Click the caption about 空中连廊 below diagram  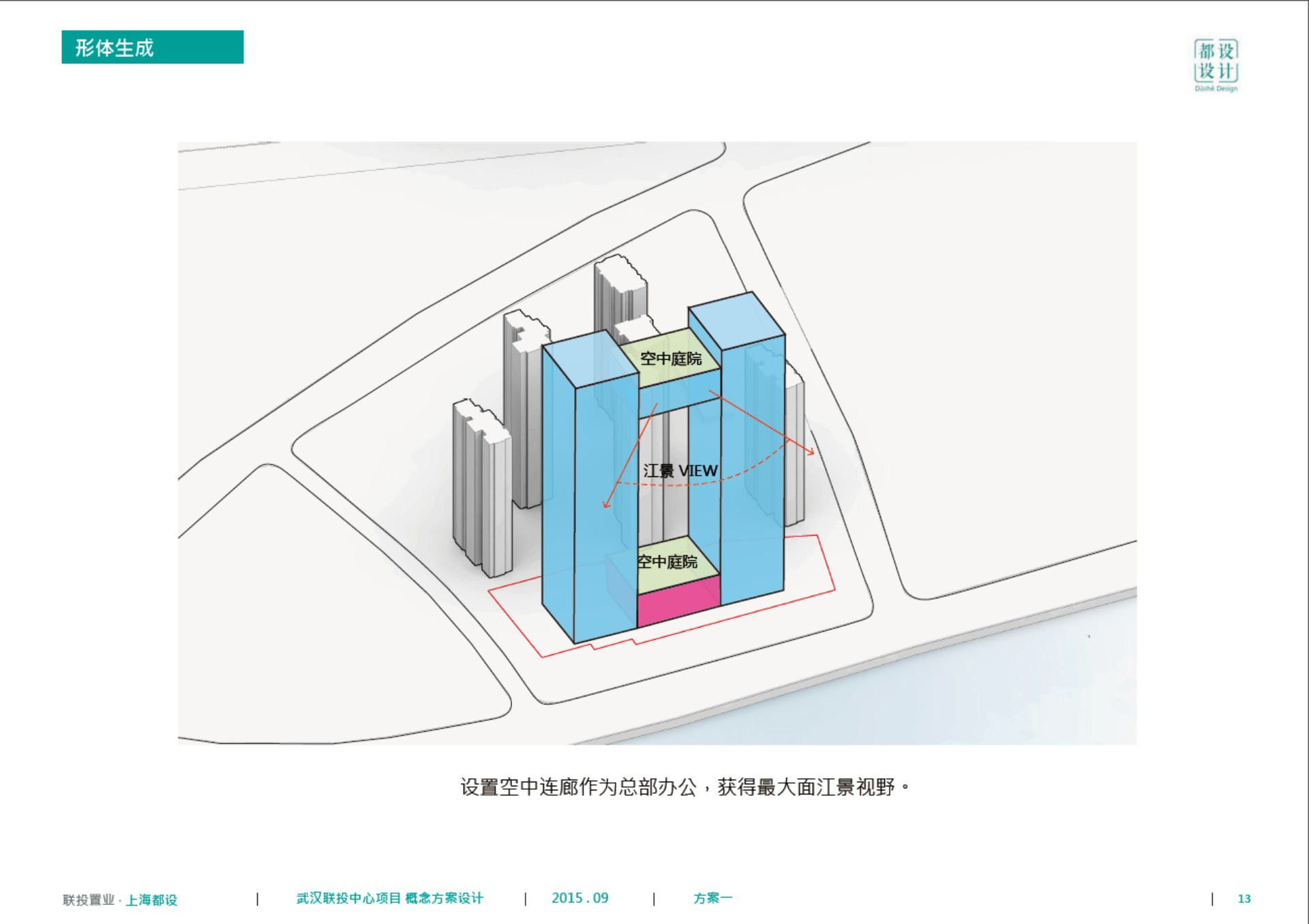click(684, 787)
